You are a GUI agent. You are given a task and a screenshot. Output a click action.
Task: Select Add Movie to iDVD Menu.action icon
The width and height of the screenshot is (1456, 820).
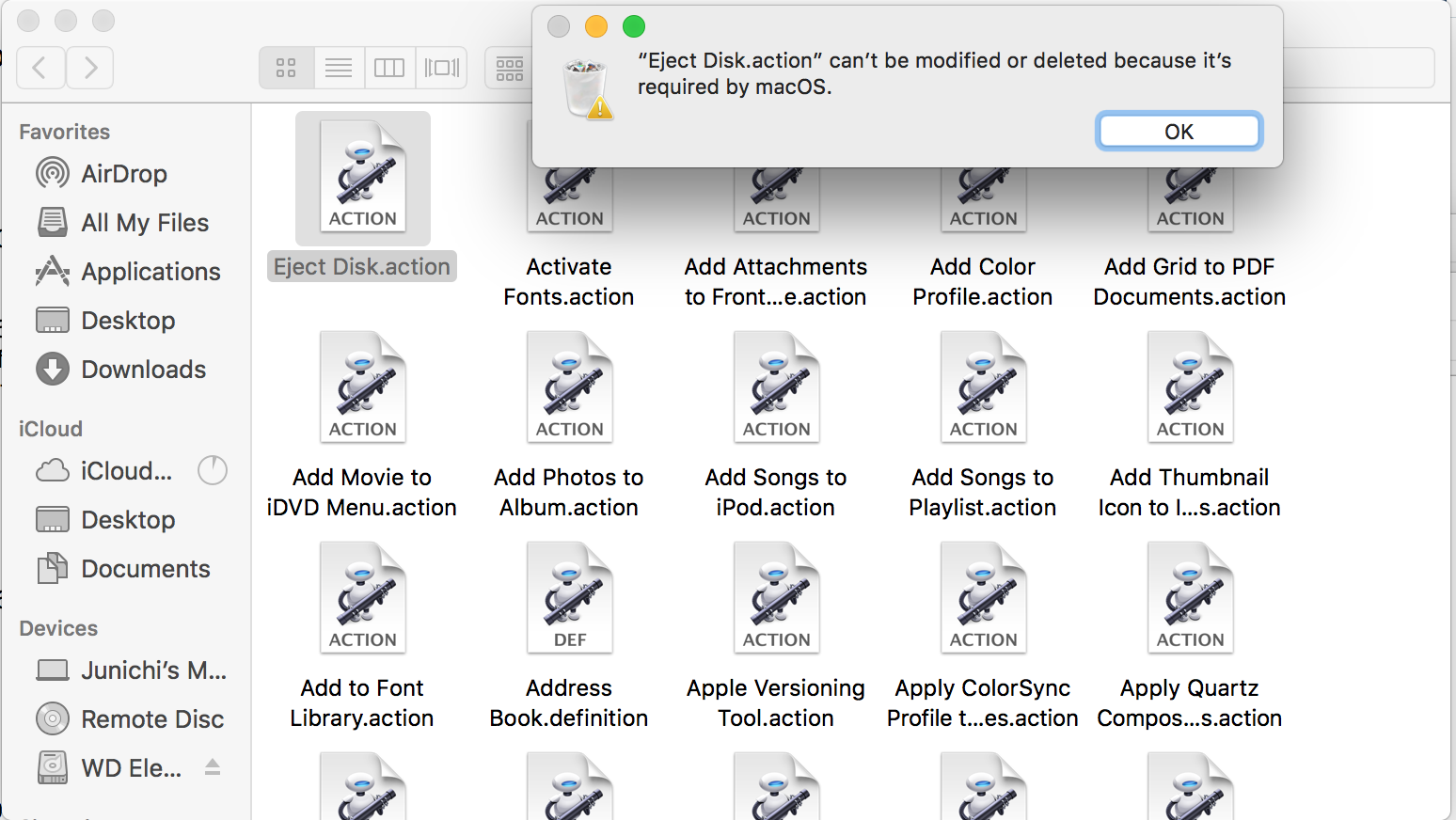click(363, 386)
